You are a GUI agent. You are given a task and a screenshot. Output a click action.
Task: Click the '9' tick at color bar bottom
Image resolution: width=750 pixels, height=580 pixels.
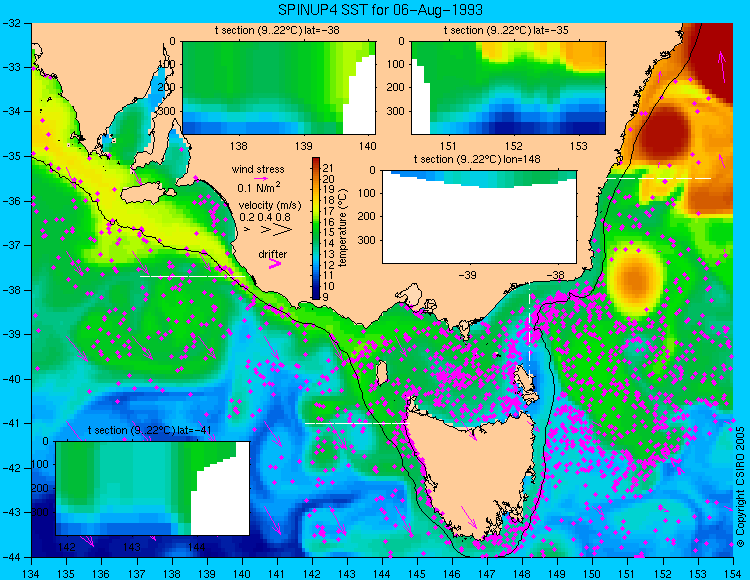pos(326,297)
